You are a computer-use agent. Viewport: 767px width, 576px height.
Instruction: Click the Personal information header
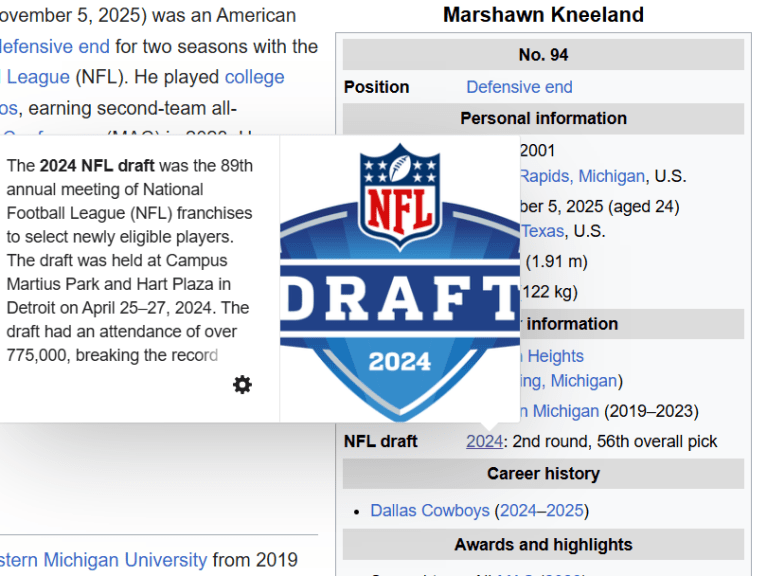(543, 118)
